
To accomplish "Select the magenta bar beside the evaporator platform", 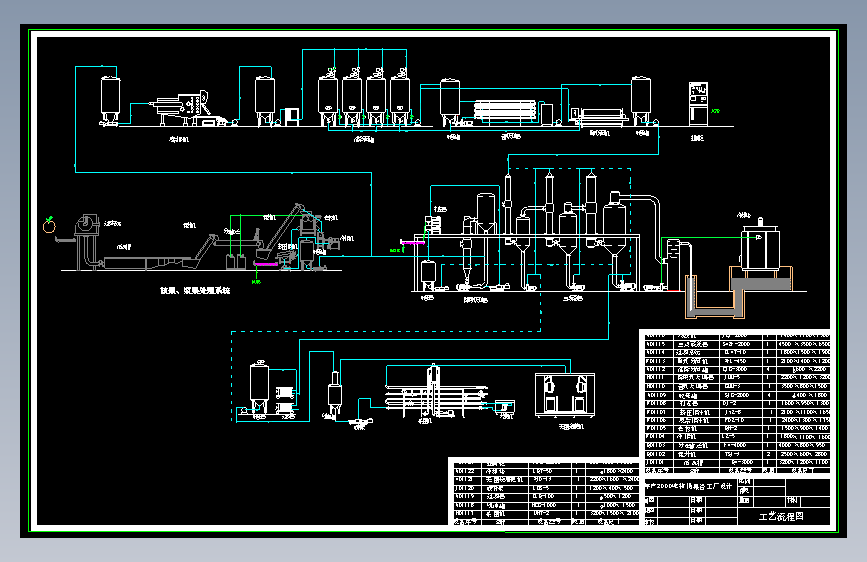I will (x=412, y=242).
